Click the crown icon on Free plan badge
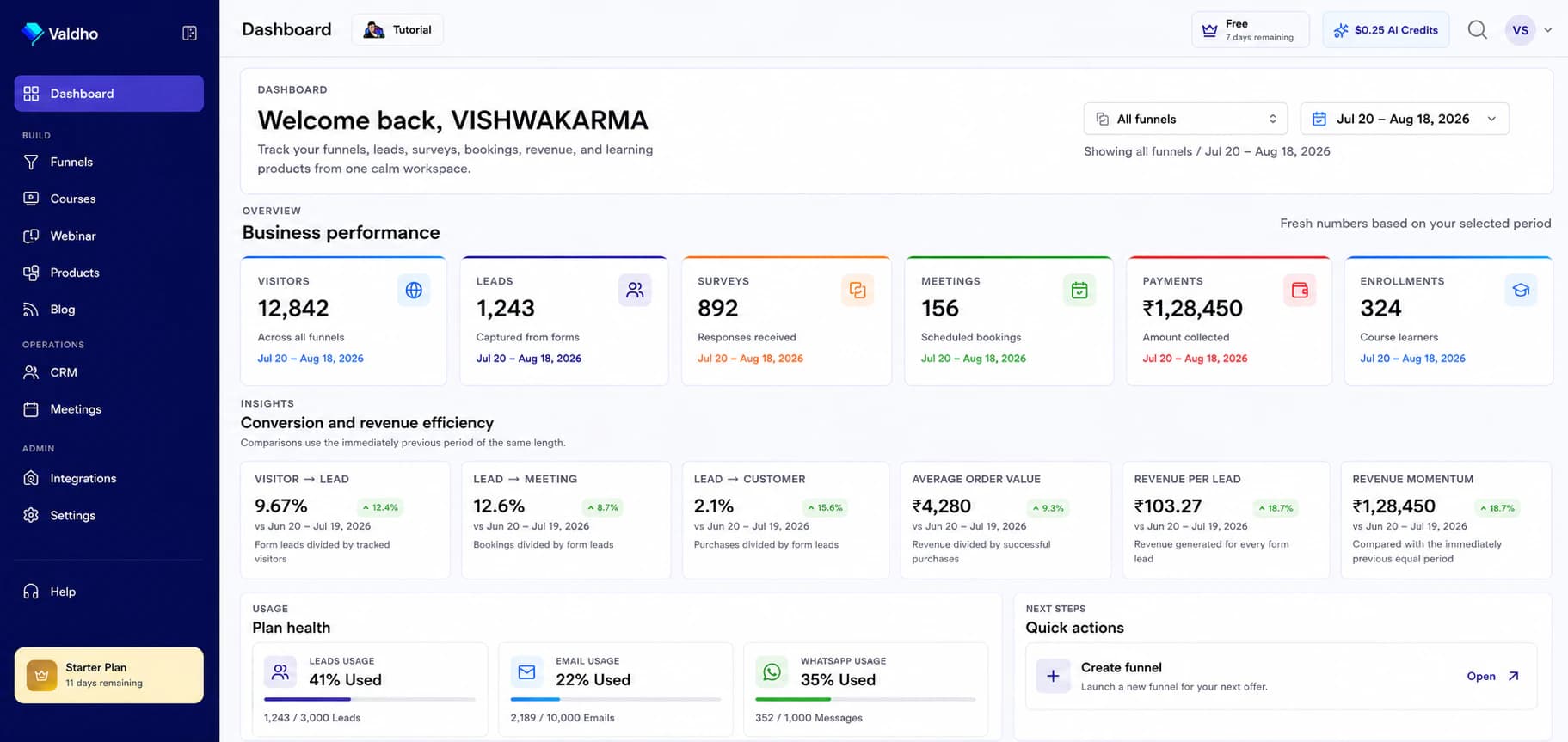Image resolution: width=1568 pixels, height=742 pixels. click(x=1209, y=30)
